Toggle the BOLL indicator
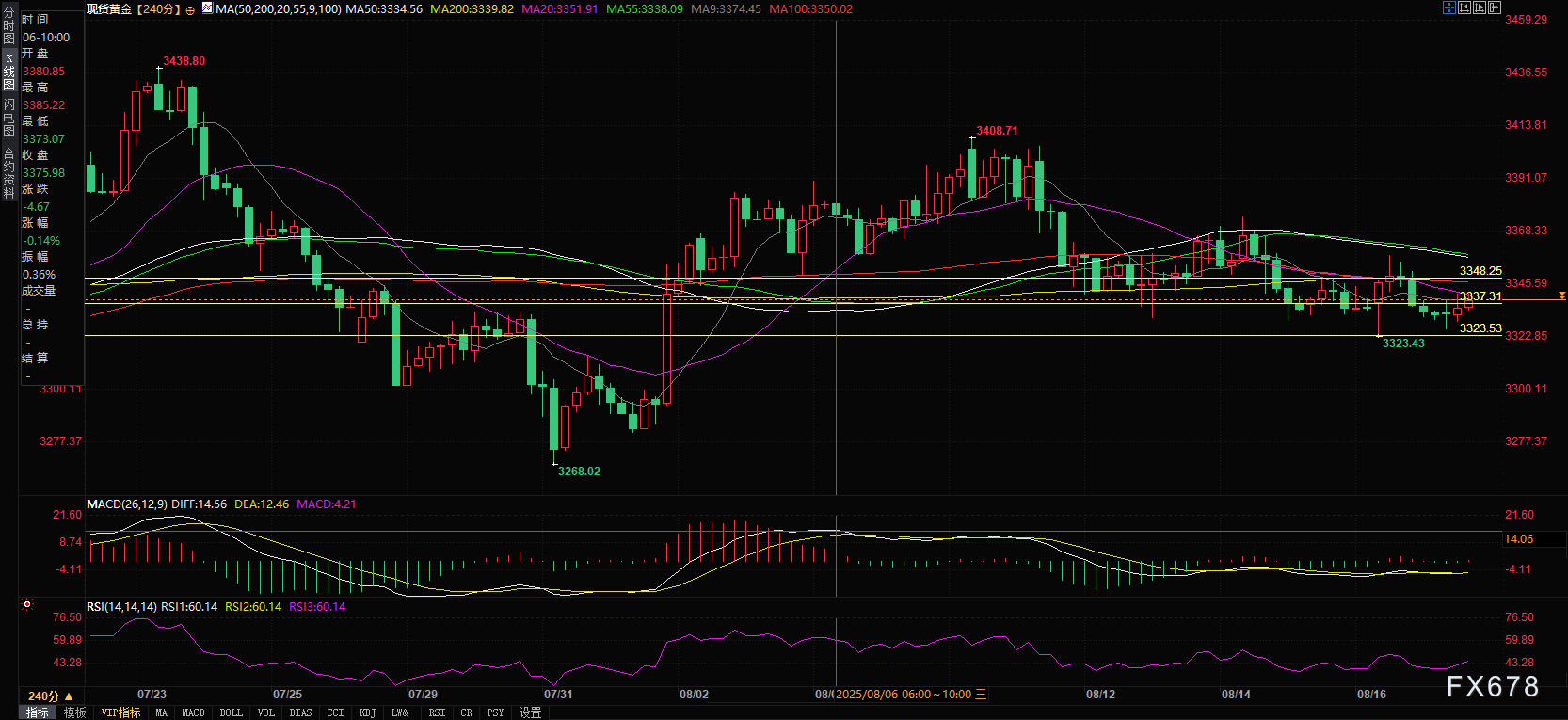This screenshot has height=720, width=1568. (x=231, y=712)
